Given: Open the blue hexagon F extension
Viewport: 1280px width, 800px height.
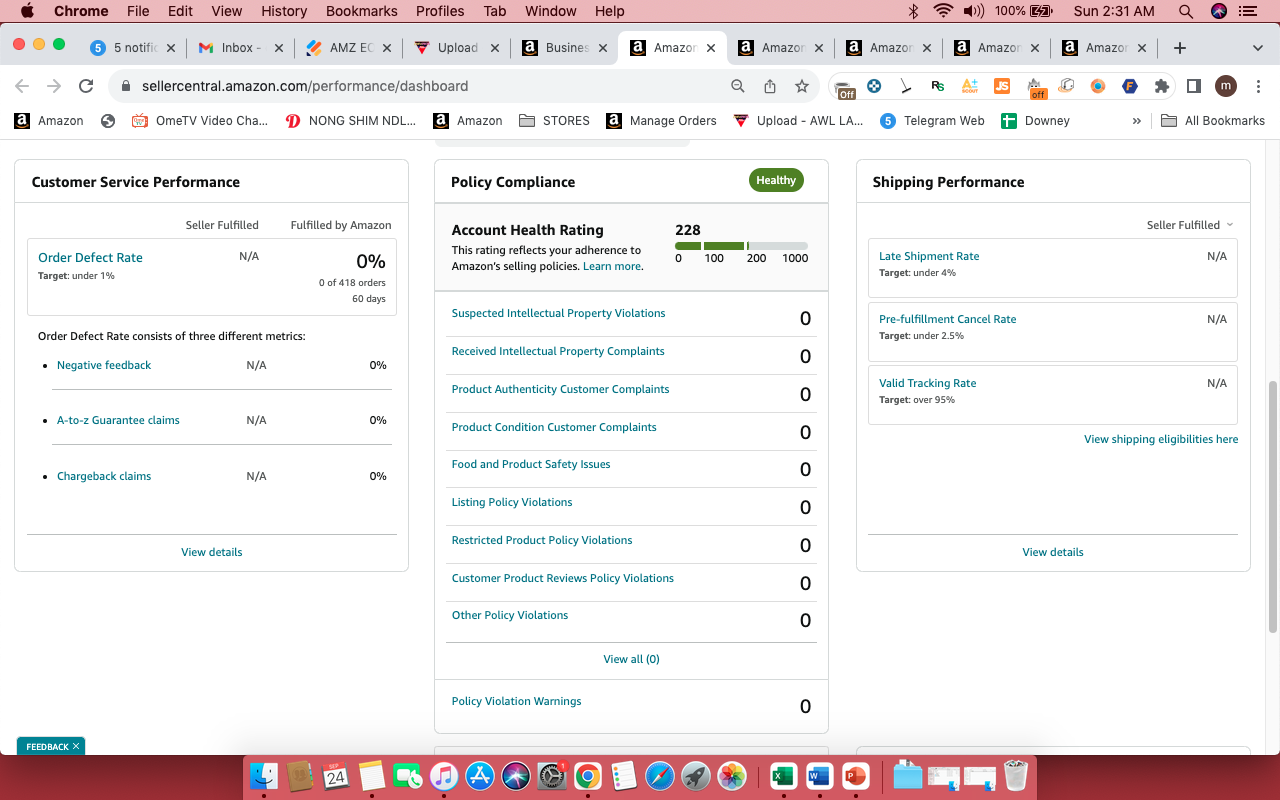Looking at the screenshot, I should click(x=1130, y=86).
